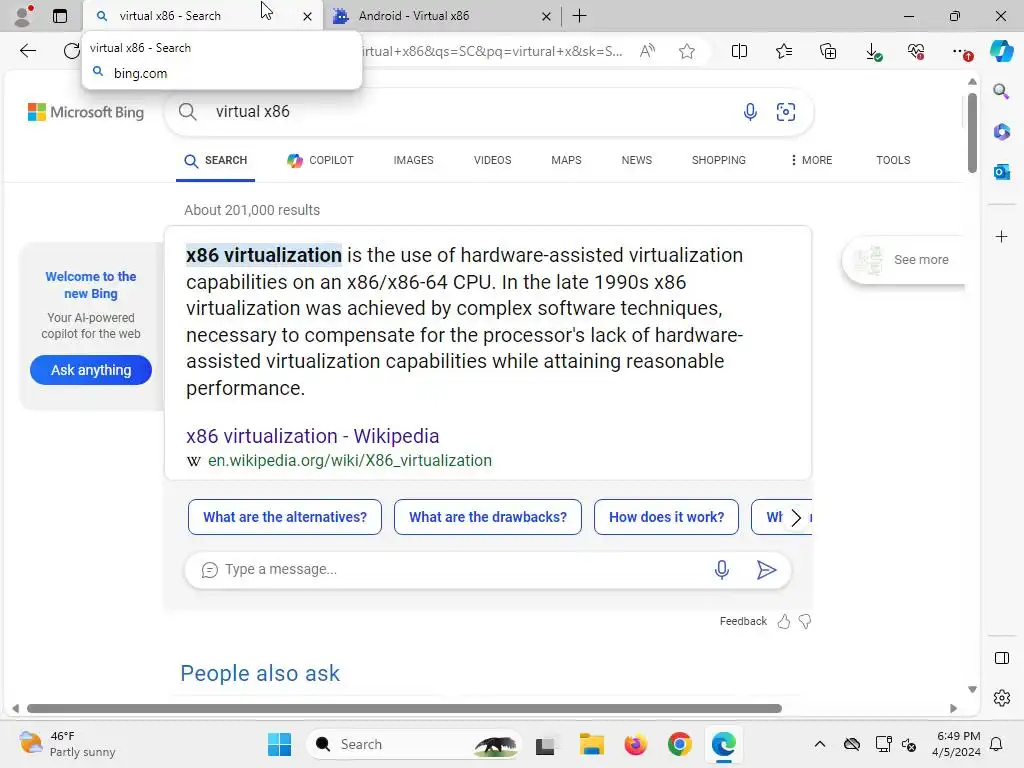This screenshot has height=768, width=1024.
Task: Search using an image icon
Action: click(x=786, y=112)
